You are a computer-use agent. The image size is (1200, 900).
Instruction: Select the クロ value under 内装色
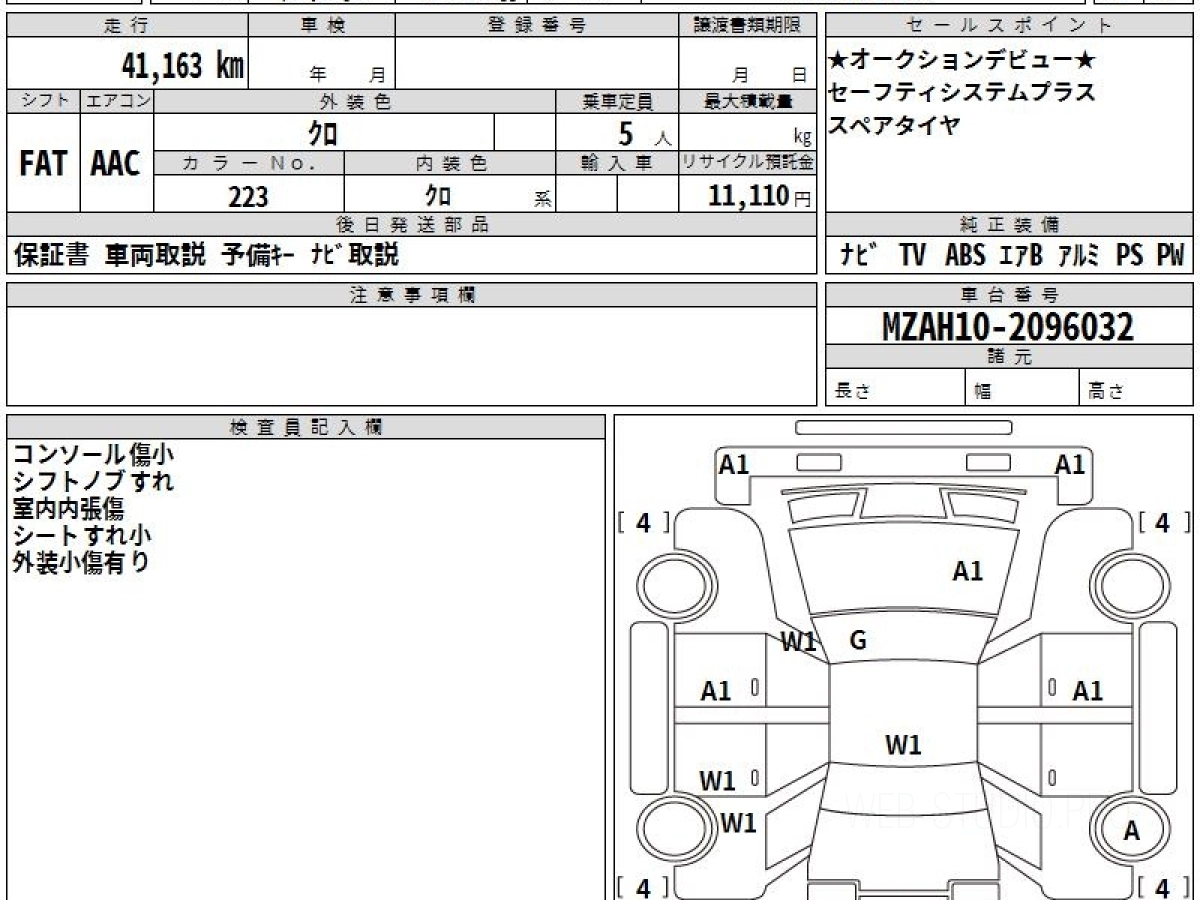(437, 196)
